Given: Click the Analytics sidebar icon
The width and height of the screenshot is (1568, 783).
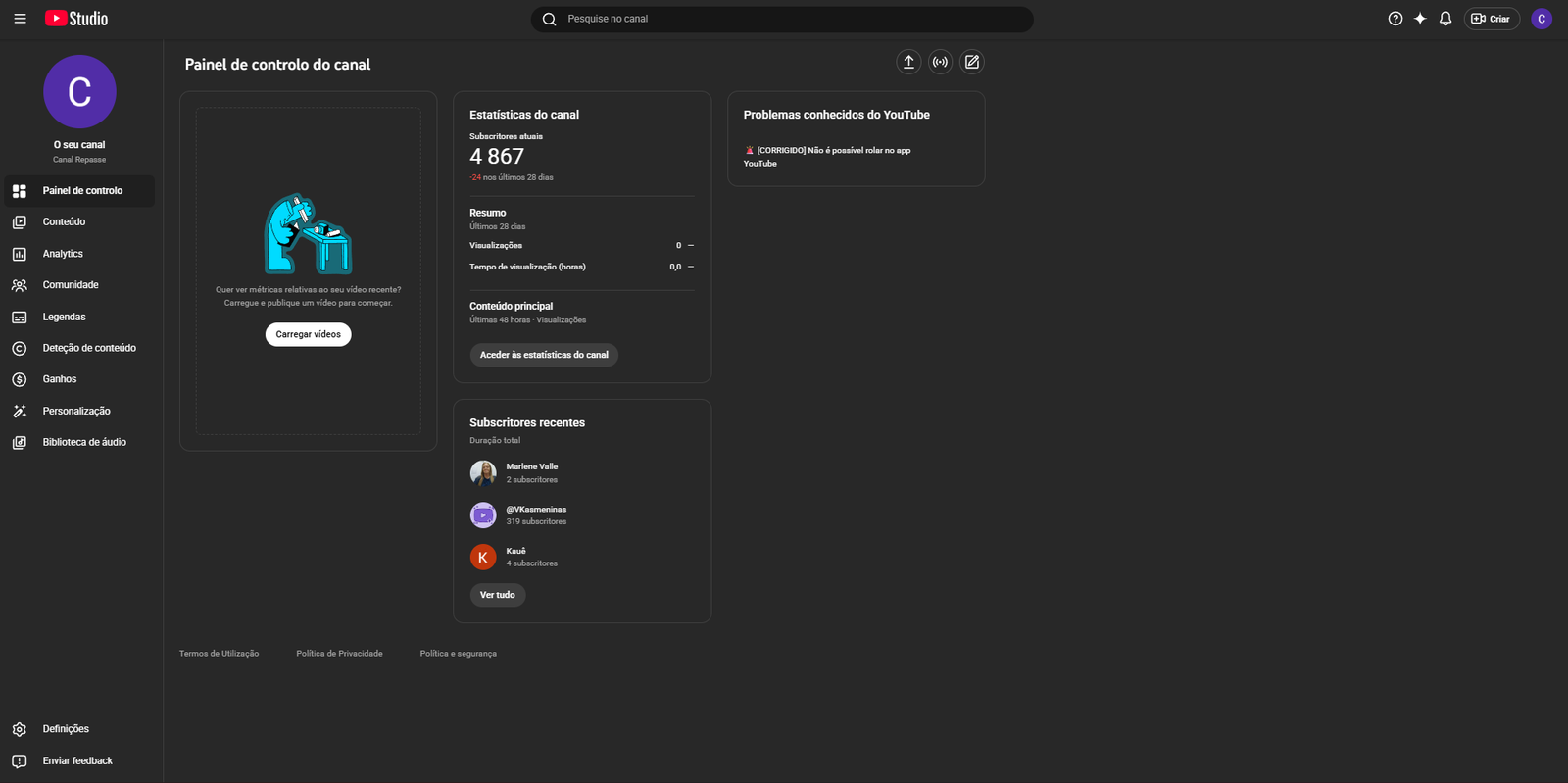Looking at the screenshot, I should tap(20, 254).
